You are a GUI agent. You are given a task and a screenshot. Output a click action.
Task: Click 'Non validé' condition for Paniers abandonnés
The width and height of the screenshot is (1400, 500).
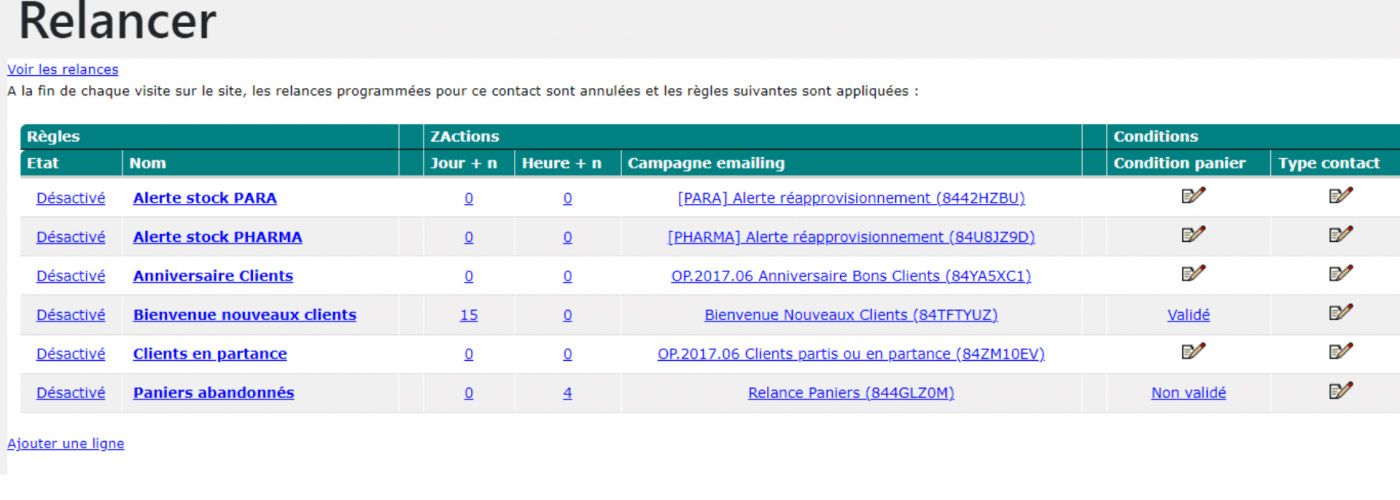1188,393
